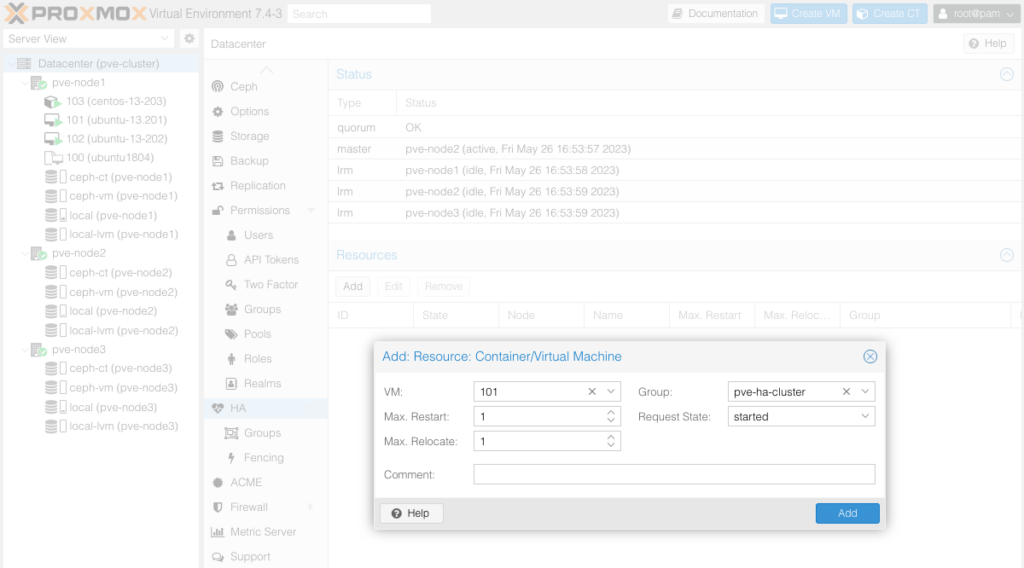Click the Create CT button
Screen dimensions: 1024x568
click(x=889, y=14)
